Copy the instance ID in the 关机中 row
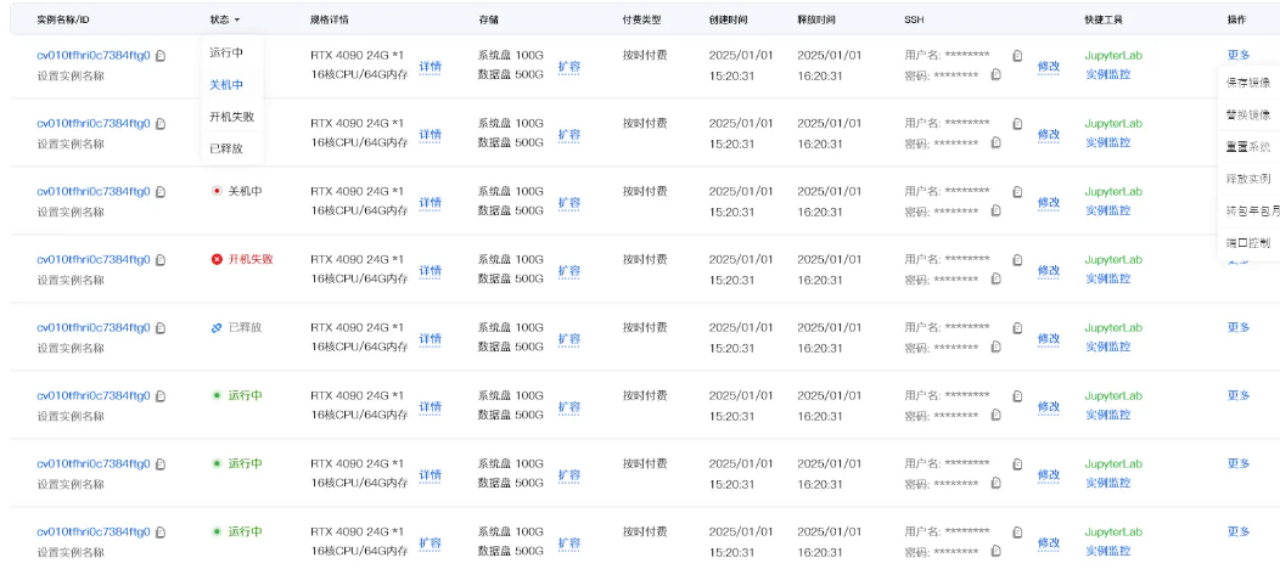 pyautogui.click(x=160, y=192)
